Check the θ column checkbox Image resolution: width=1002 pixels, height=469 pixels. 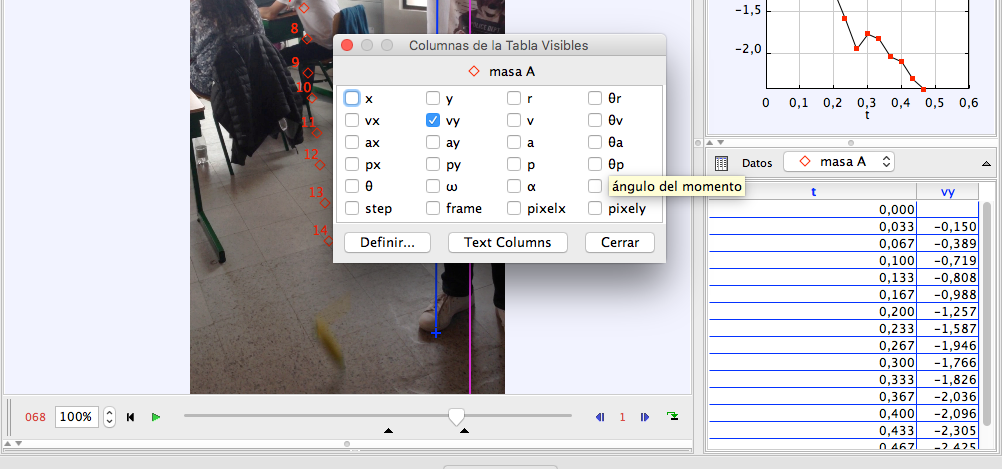tap(352, 187)
